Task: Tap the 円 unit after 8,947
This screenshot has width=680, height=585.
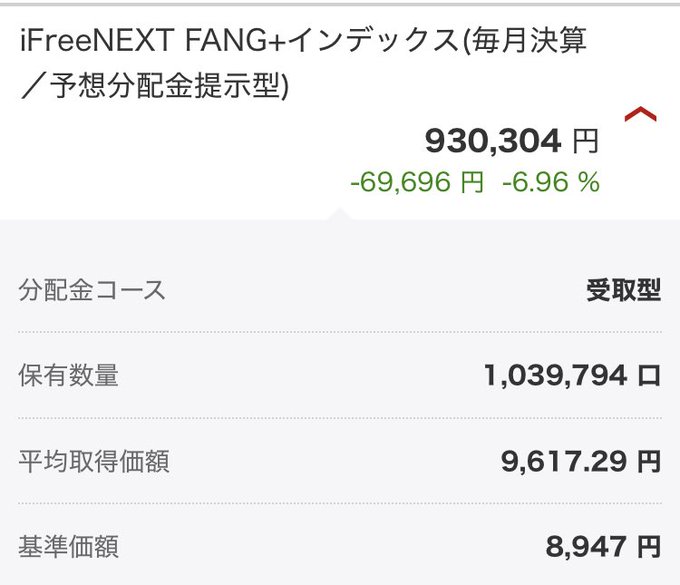Action: pyautogui.click(x=649, y=547)
